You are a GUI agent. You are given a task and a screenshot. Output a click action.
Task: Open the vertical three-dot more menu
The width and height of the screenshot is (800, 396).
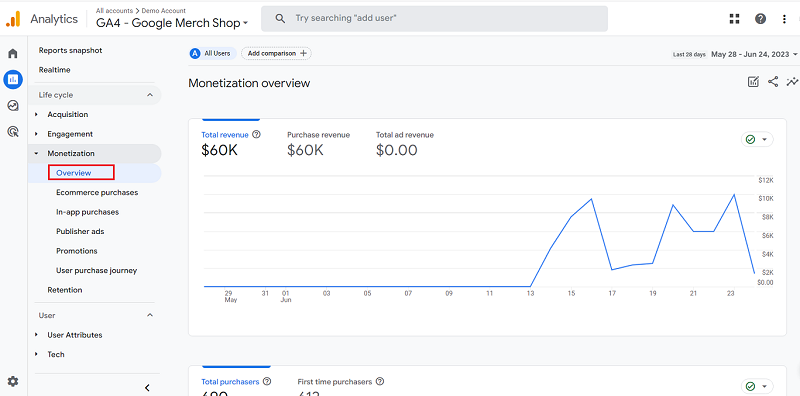[x=784, y=19]
